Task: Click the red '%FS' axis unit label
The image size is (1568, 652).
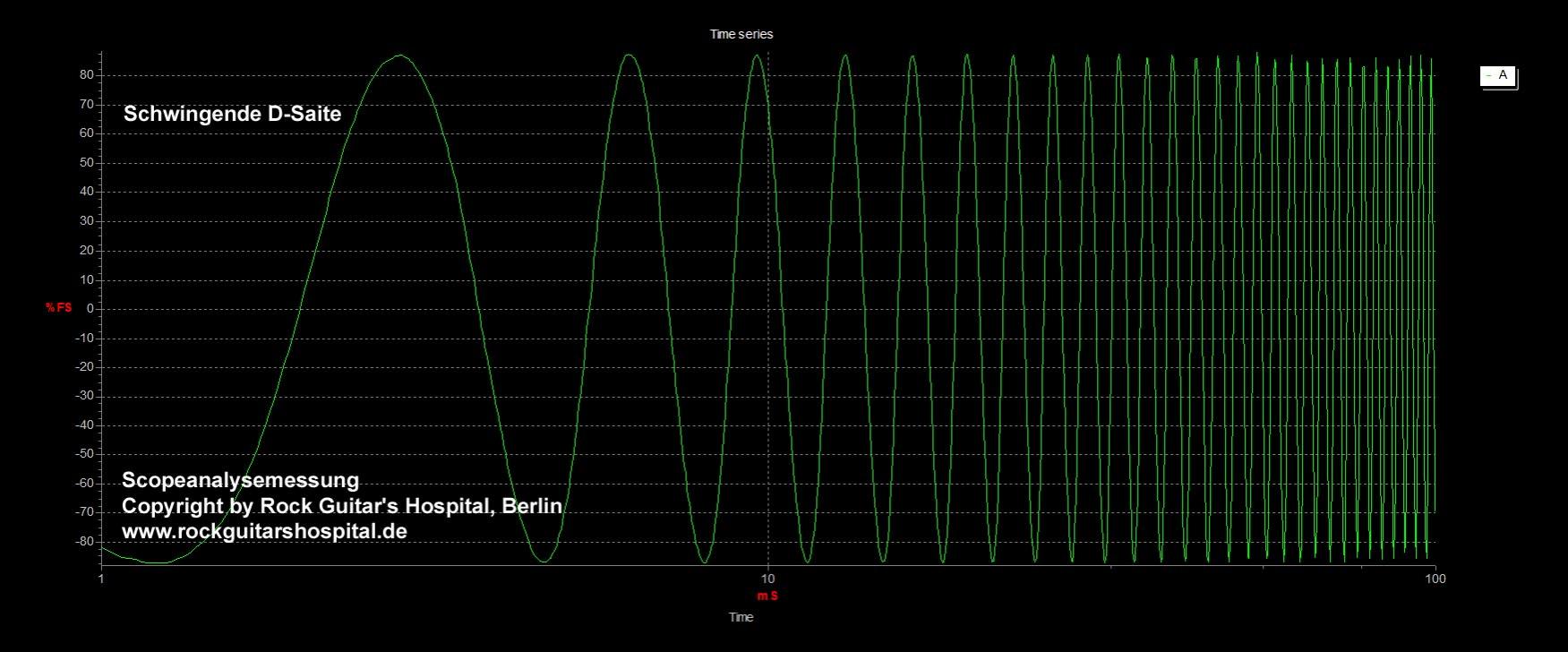Action: click(59, 308)
